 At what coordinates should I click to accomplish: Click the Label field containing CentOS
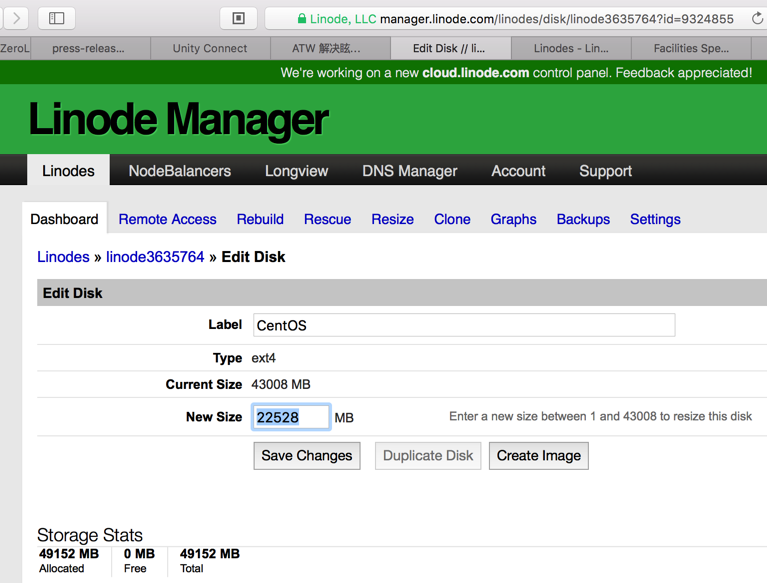(x=464, y=325)
